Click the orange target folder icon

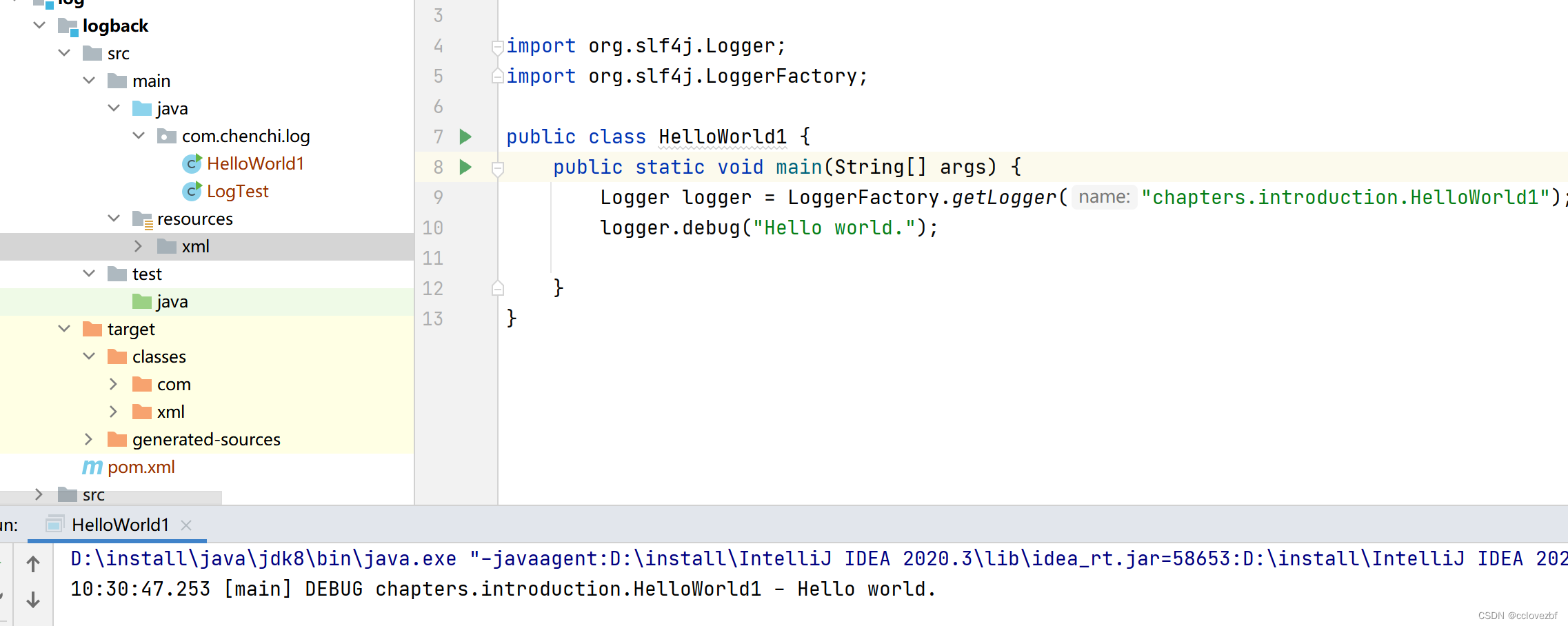point(92,329)
